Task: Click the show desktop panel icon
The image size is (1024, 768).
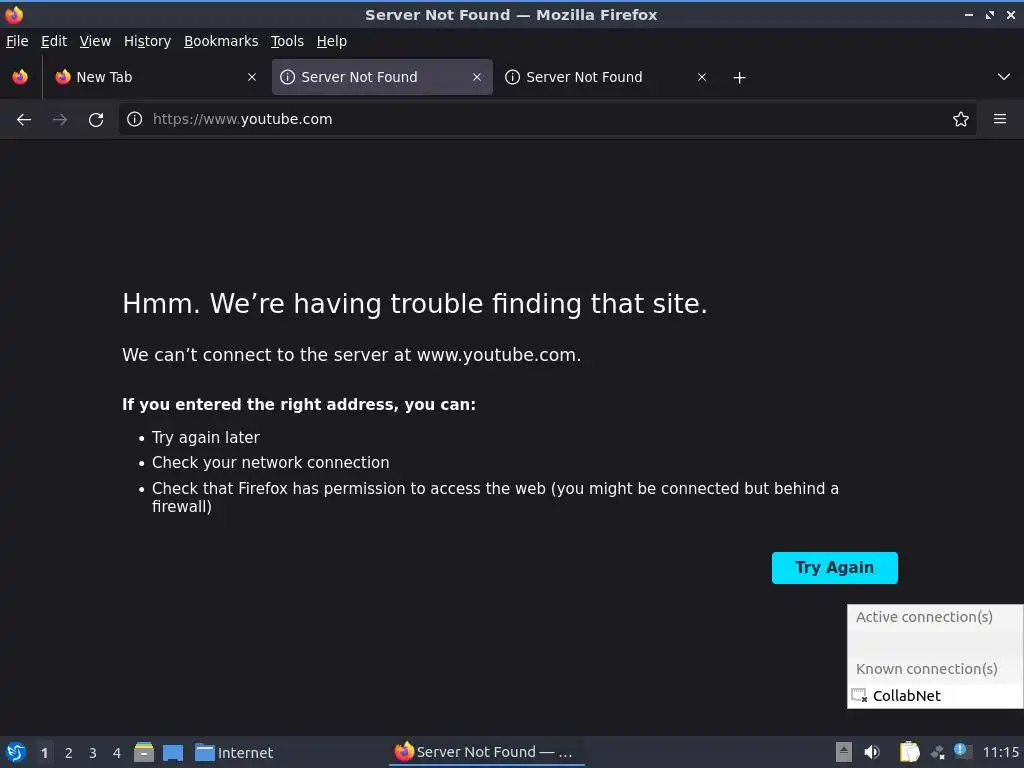Action: tap(173, 752)
